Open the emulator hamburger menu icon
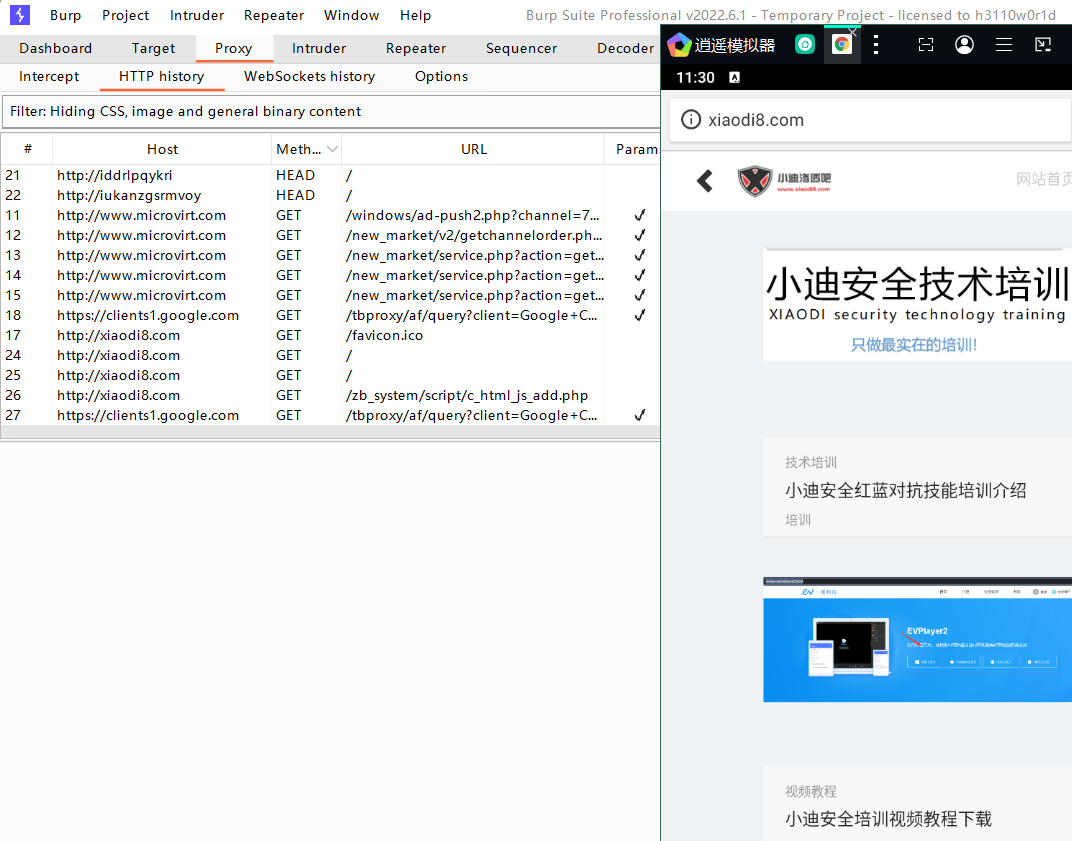This screenshot has width=1072, height=841. [1004, 45]
